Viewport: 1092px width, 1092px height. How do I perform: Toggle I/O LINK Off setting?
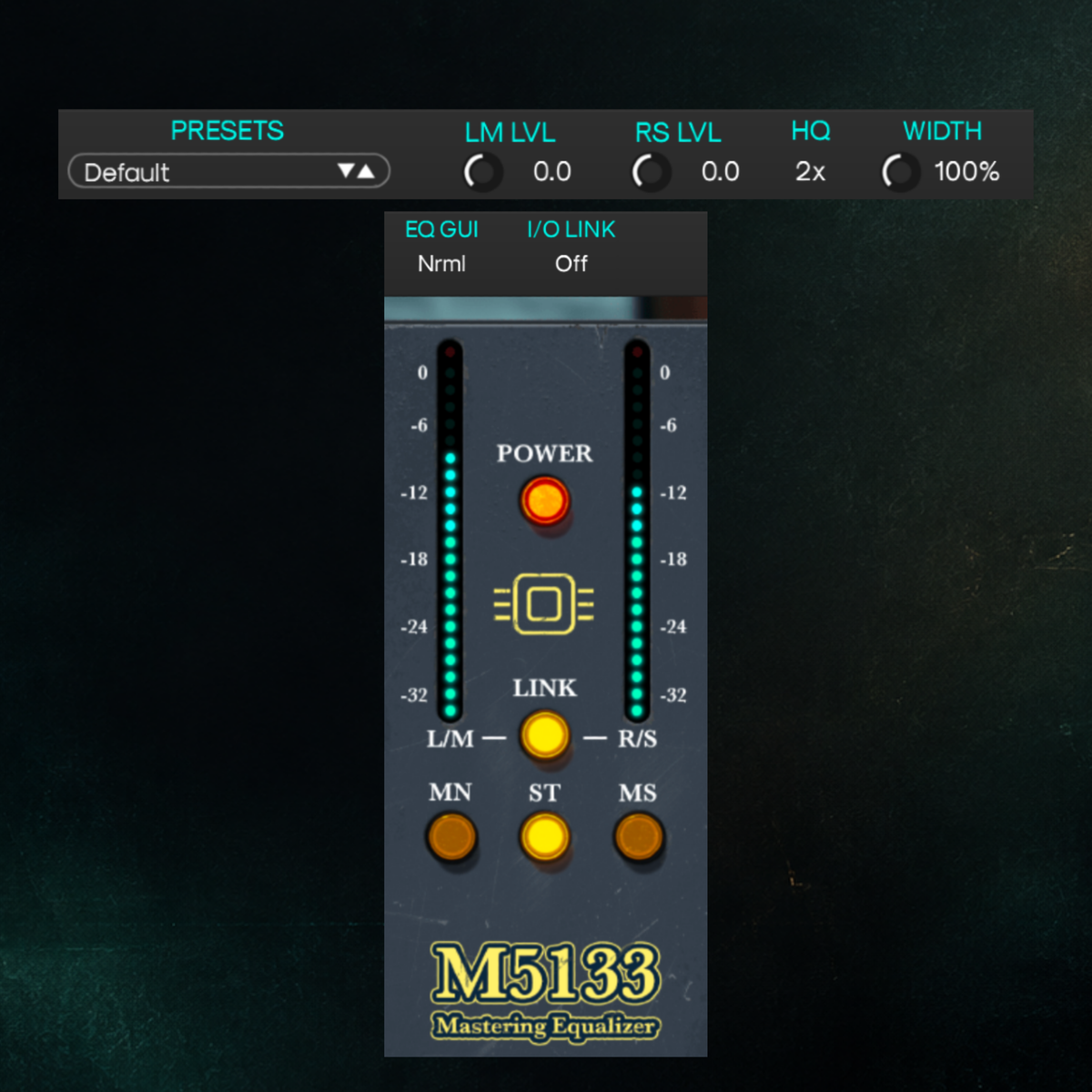pos(571,264)
